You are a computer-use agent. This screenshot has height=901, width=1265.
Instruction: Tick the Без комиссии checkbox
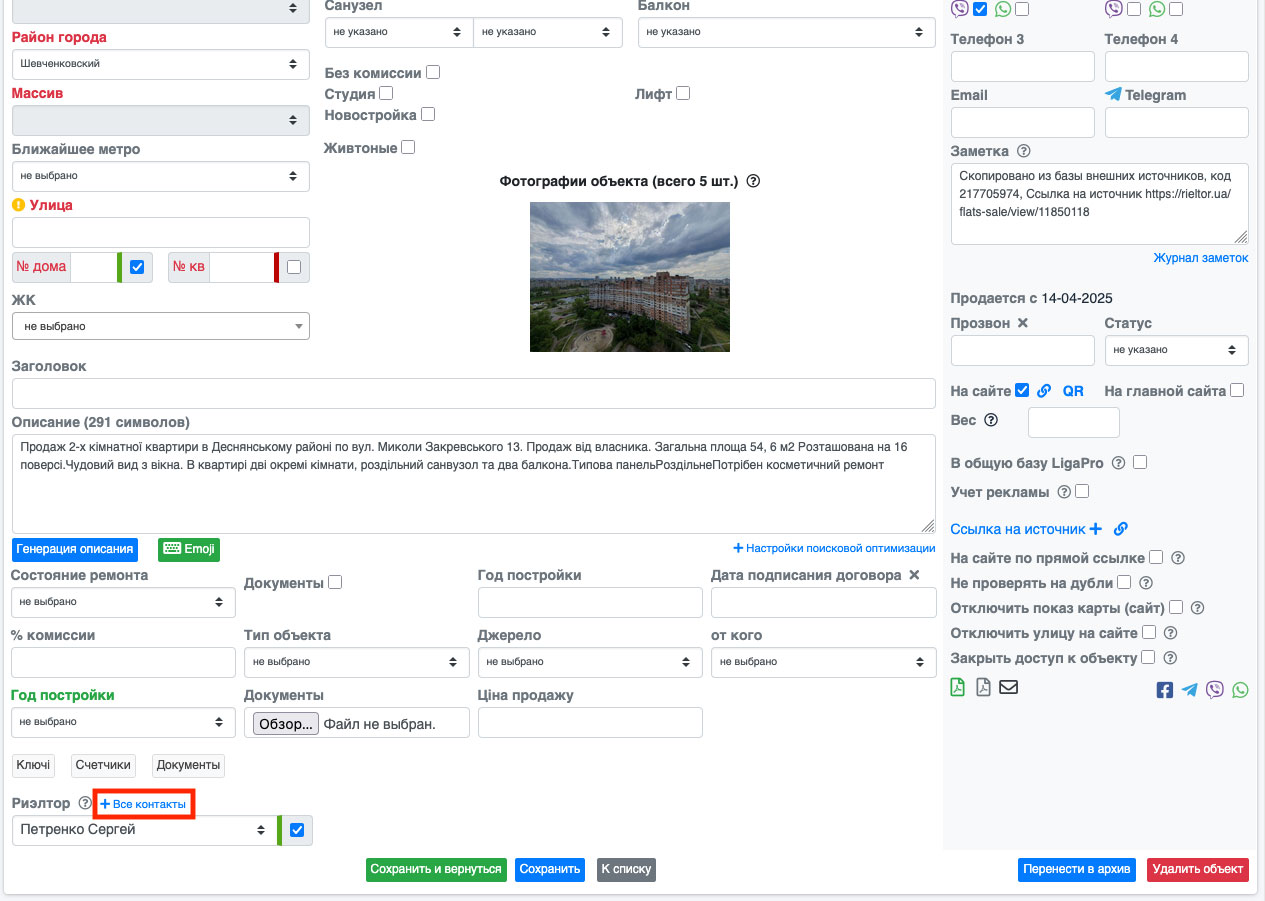(433, 73)
